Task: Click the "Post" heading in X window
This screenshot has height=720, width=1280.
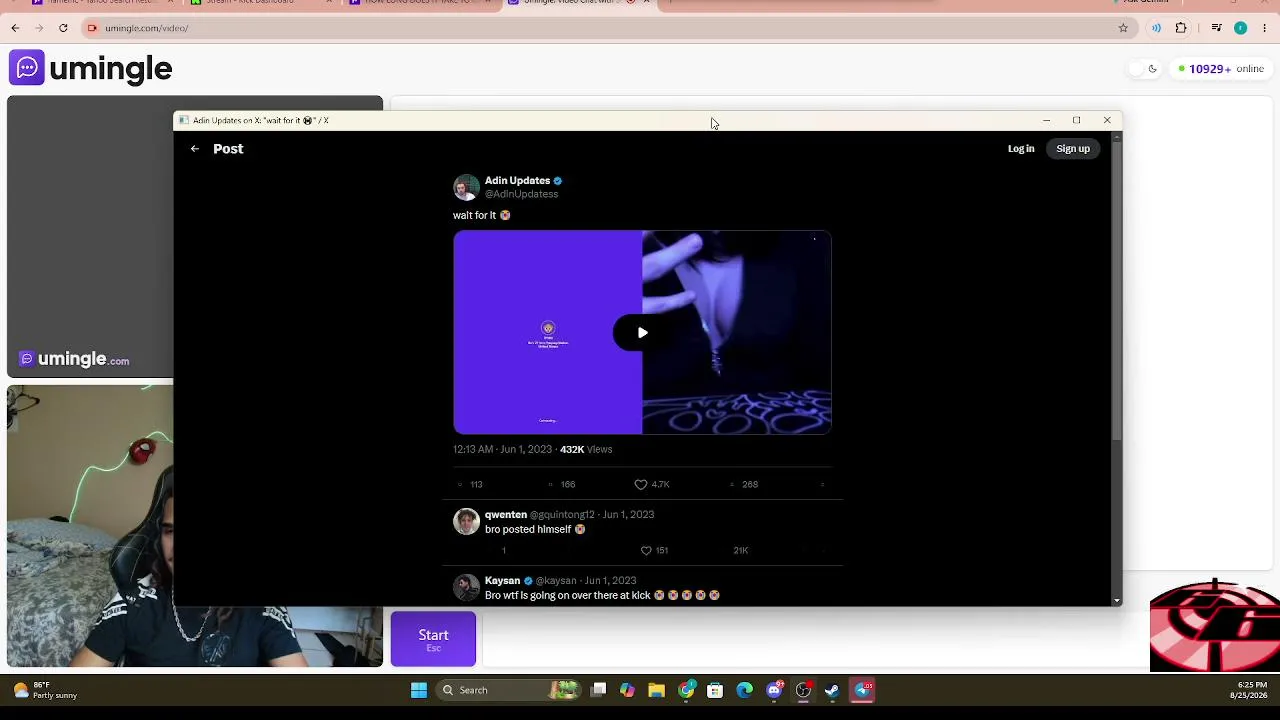Action: (x=228, y=149)
